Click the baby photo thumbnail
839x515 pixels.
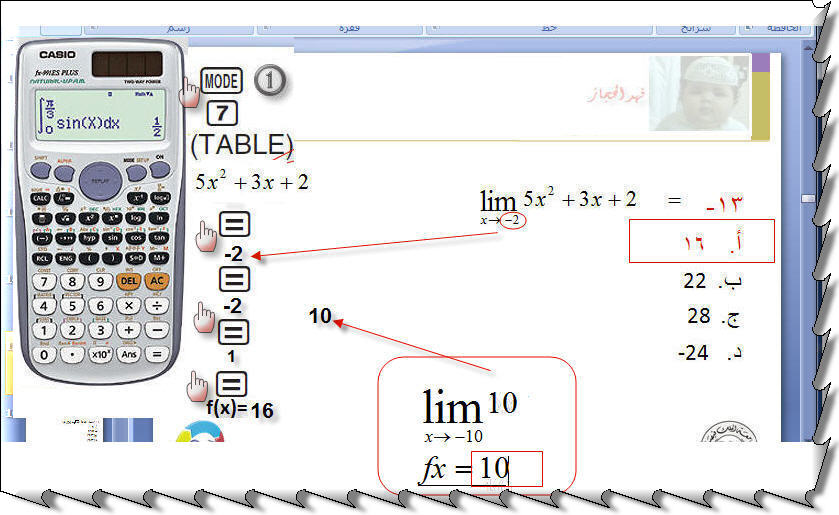[x=698, y=94]
